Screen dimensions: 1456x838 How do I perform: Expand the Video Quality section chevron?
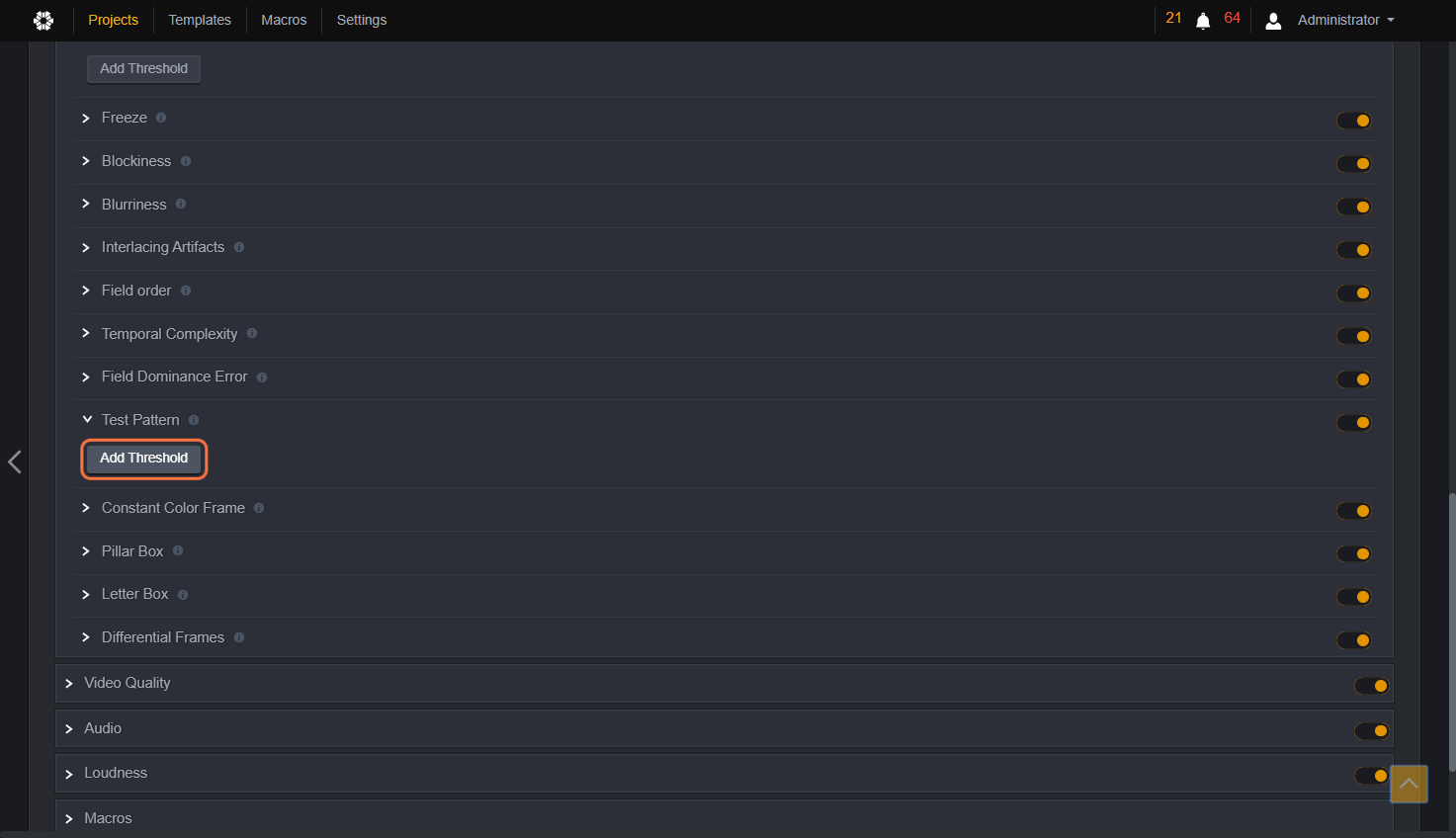(69, 684)
